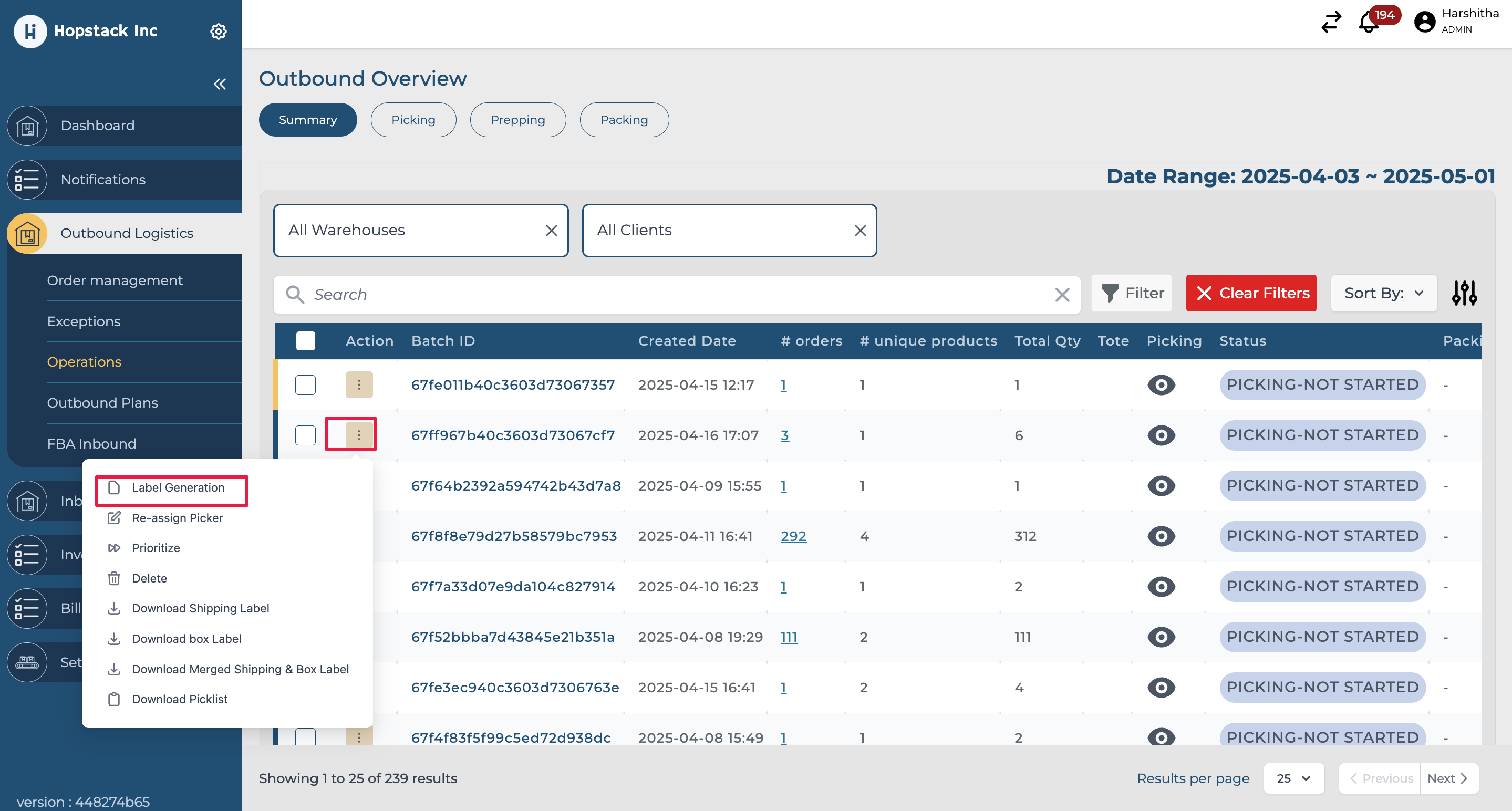Collapse the sidebar with double-chevron icon
This screenshot has height=811, width=1512.
220,84
